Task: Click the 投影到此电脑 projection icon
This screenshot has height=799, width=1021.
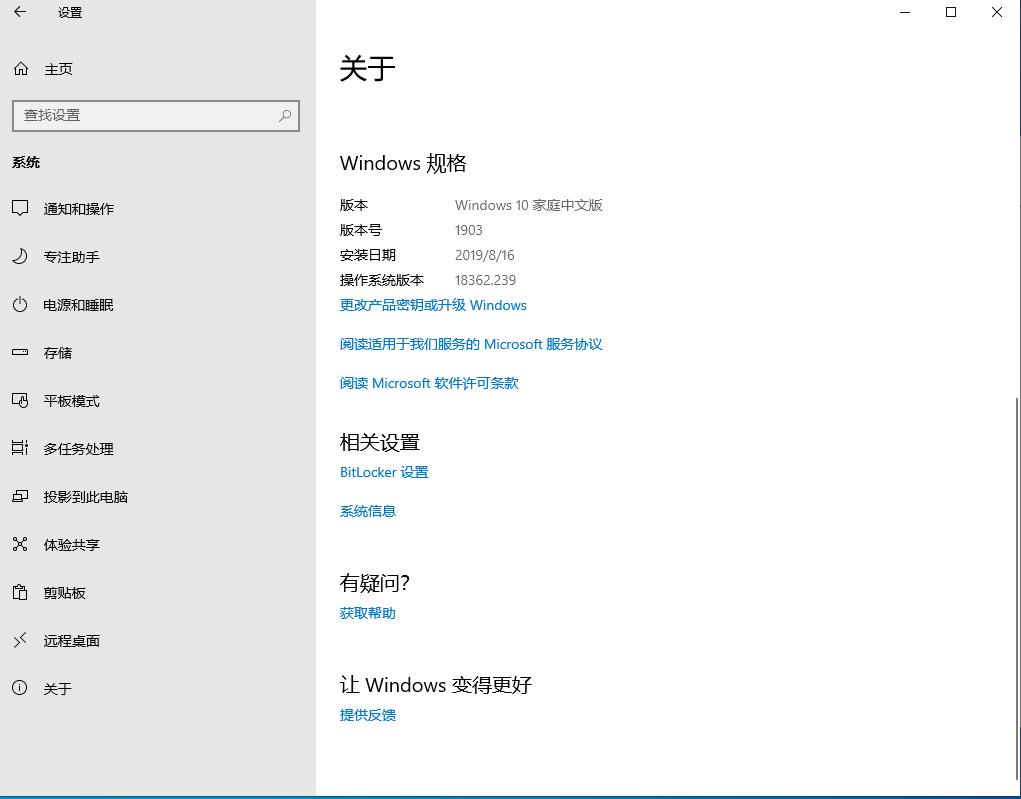Action: [x=20, y=496]
